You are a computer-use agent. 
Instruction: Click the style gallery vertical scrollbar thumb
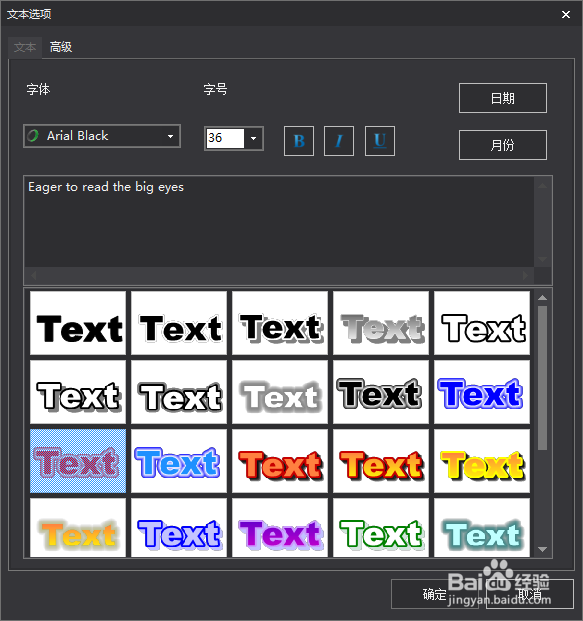coord(543,378)
